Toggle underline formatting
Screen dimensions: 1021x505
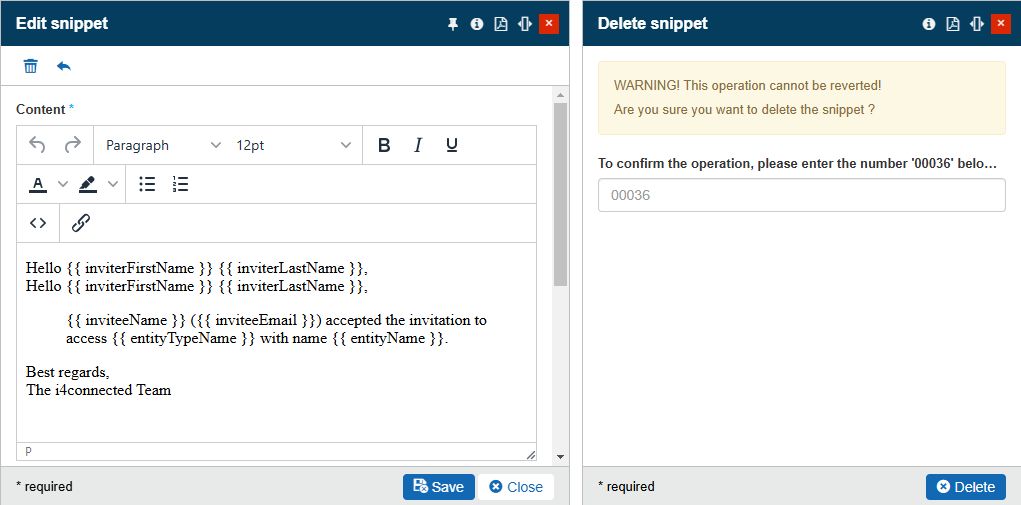452,145
